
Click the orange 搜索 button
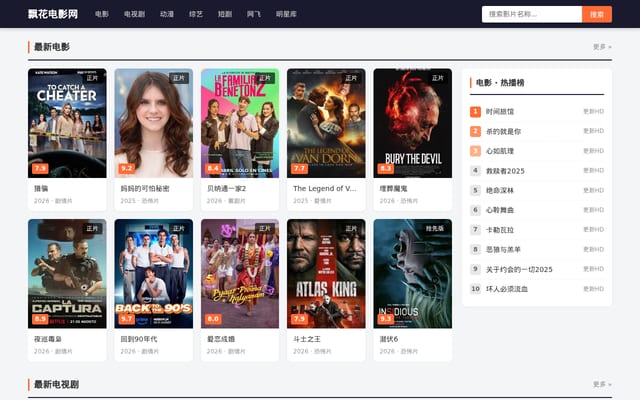pyautogui.click(x=597, y=14)
